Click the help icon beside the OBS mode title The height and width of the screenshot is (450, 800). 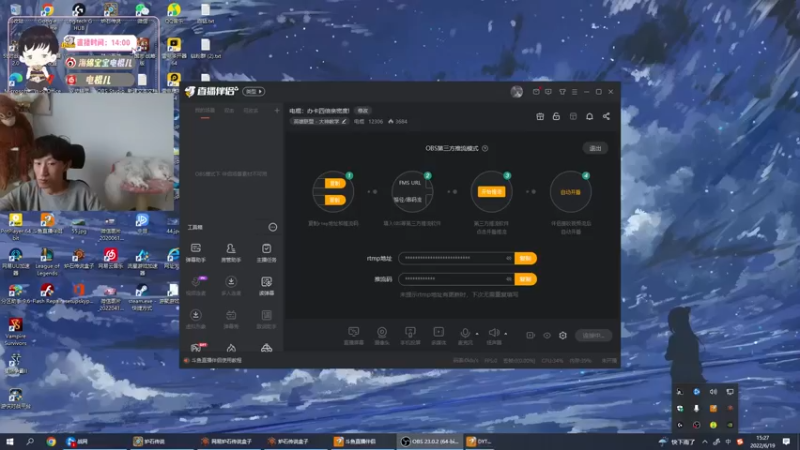(485, 148)
